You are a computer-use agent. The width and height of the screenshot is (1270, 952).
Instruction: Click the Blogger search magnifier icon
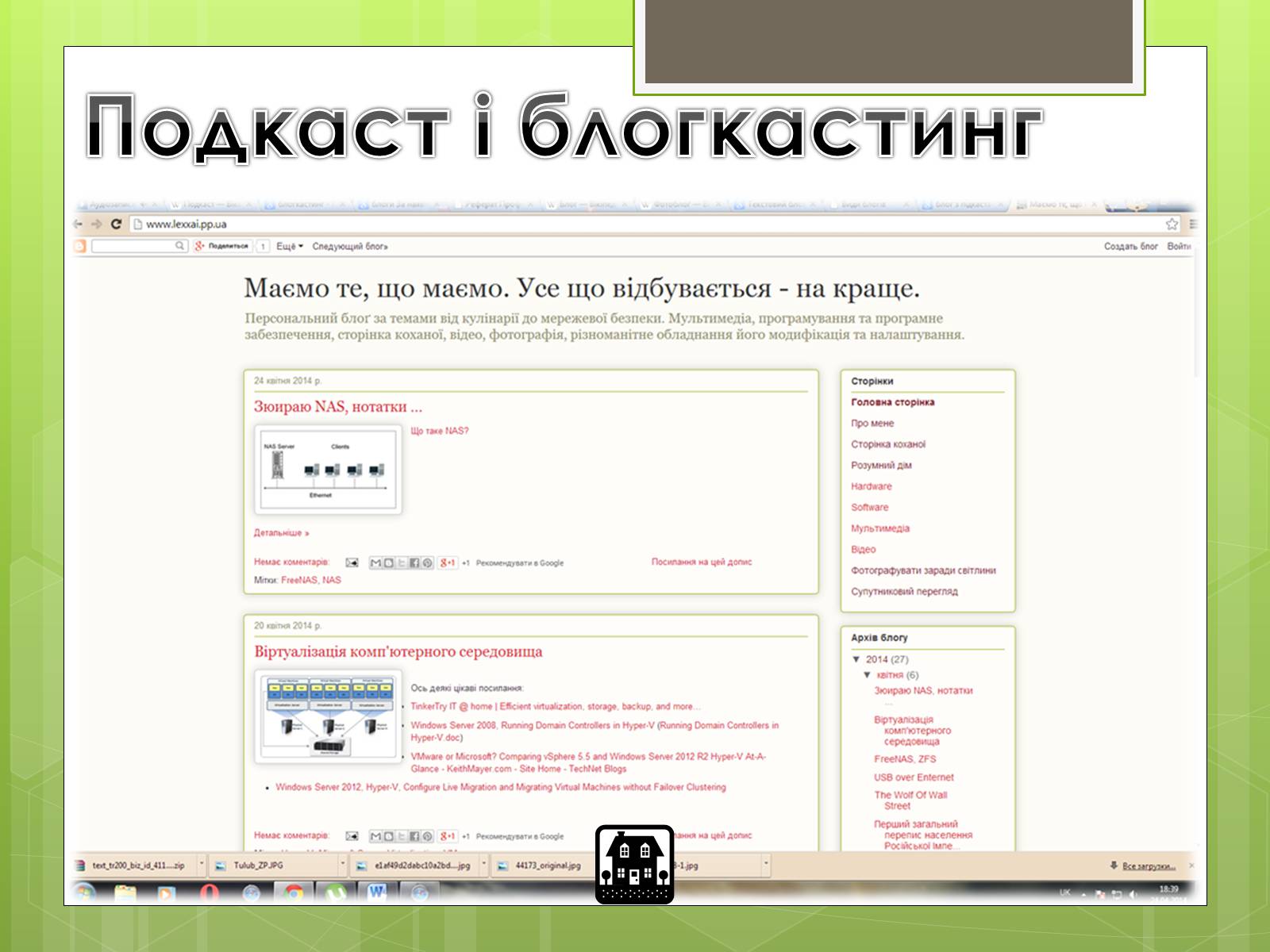[180, 246]
